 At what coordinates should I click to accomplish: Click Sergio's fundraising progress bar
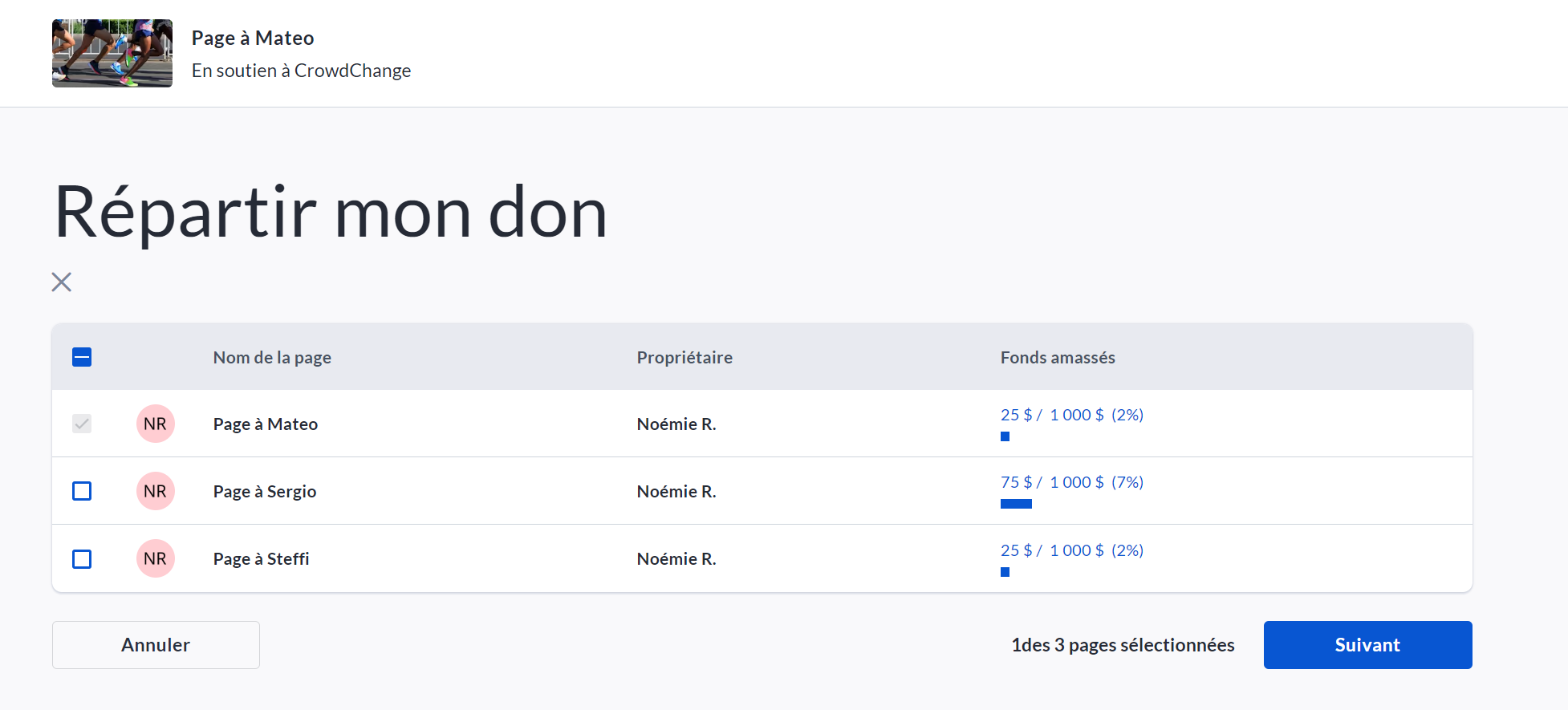click(x=1016, y=504)
